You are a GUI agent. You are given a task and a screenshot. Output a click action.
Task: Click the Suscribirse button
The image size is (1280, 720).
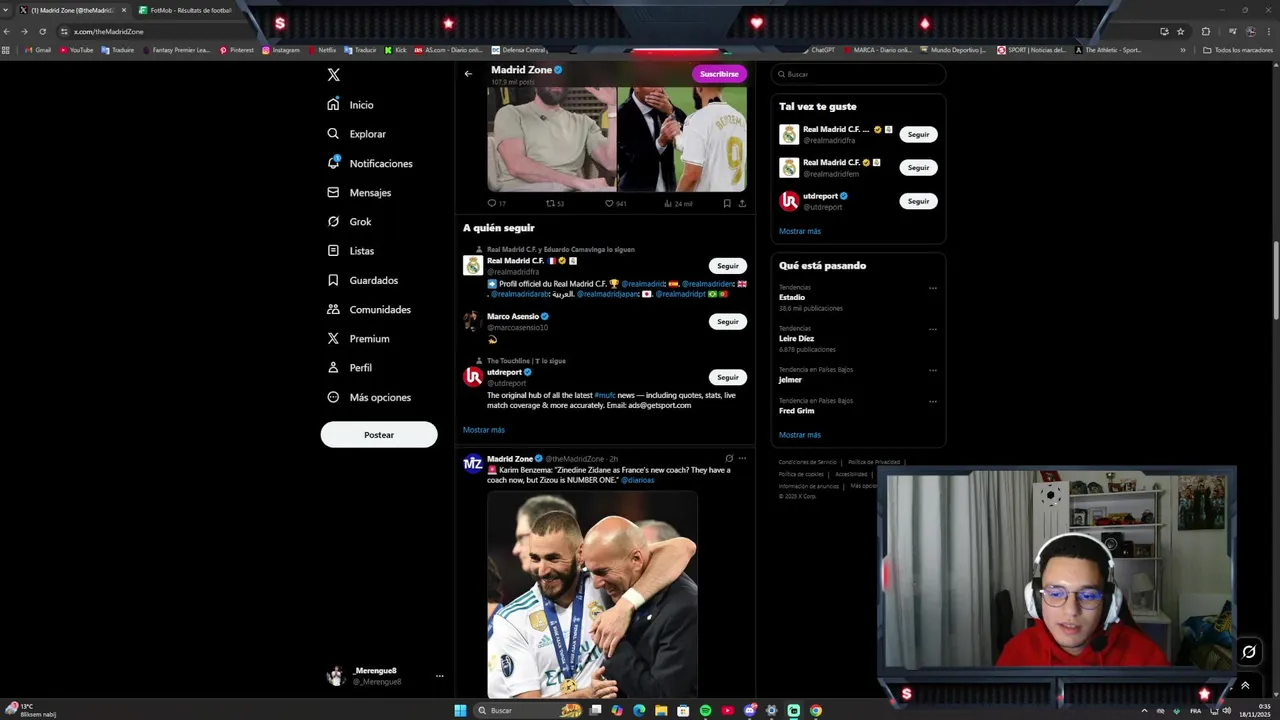(719, 74)
